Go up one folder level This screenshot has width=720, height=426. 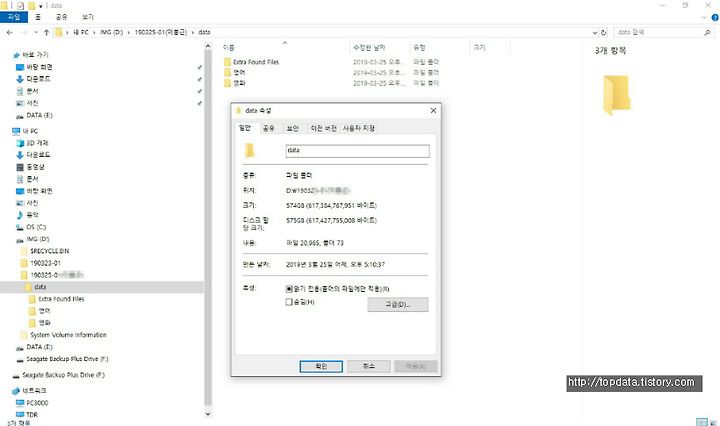46,33
